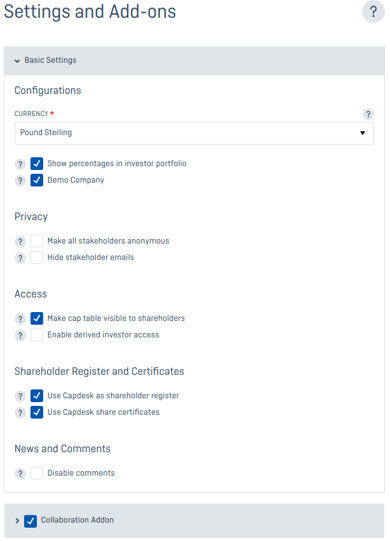The image size is (390, 541).
Task: Open page help question mark beside title
Action: 373,11
